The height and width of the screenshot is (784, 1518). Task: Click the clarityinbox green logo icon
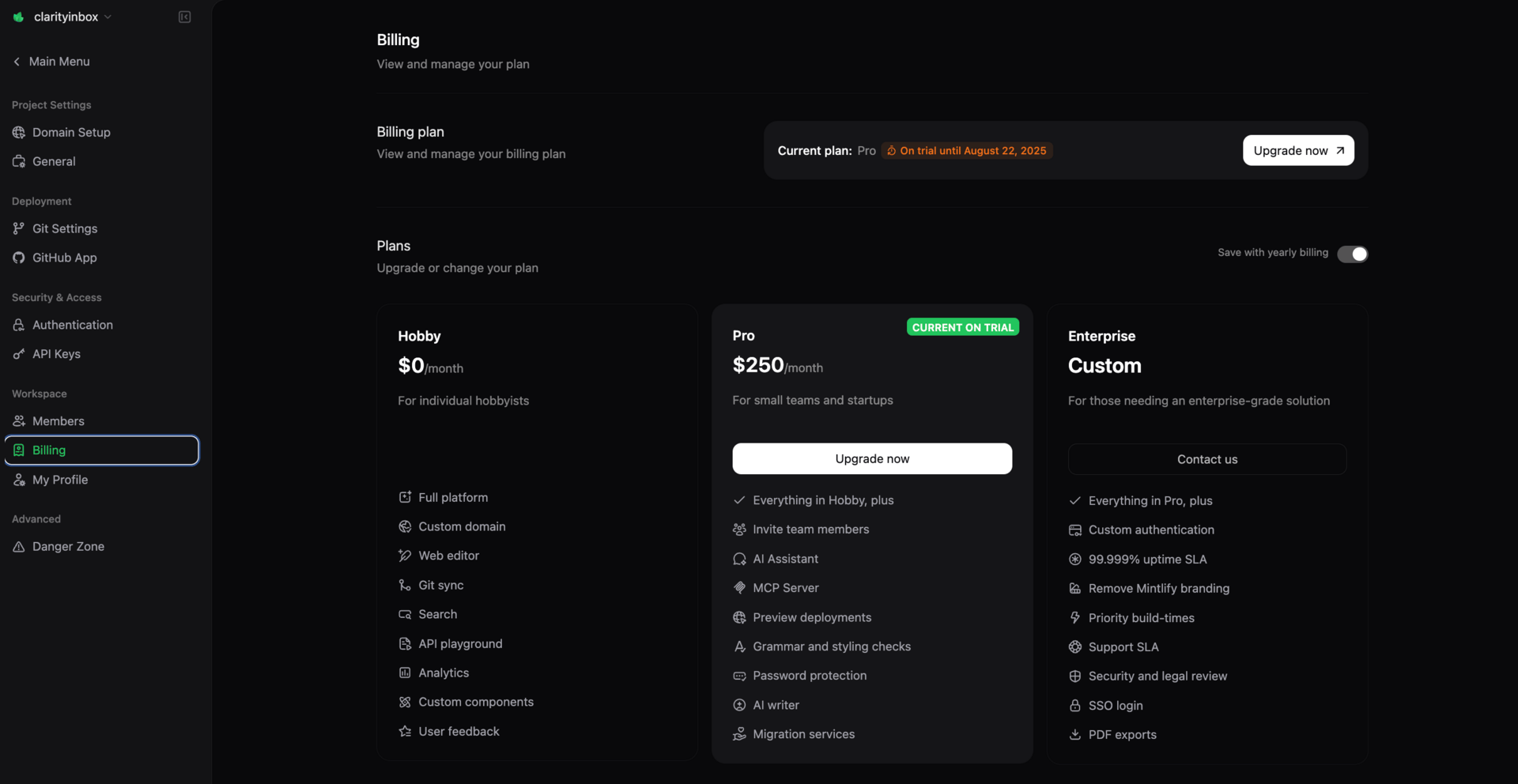pos(18,17)
